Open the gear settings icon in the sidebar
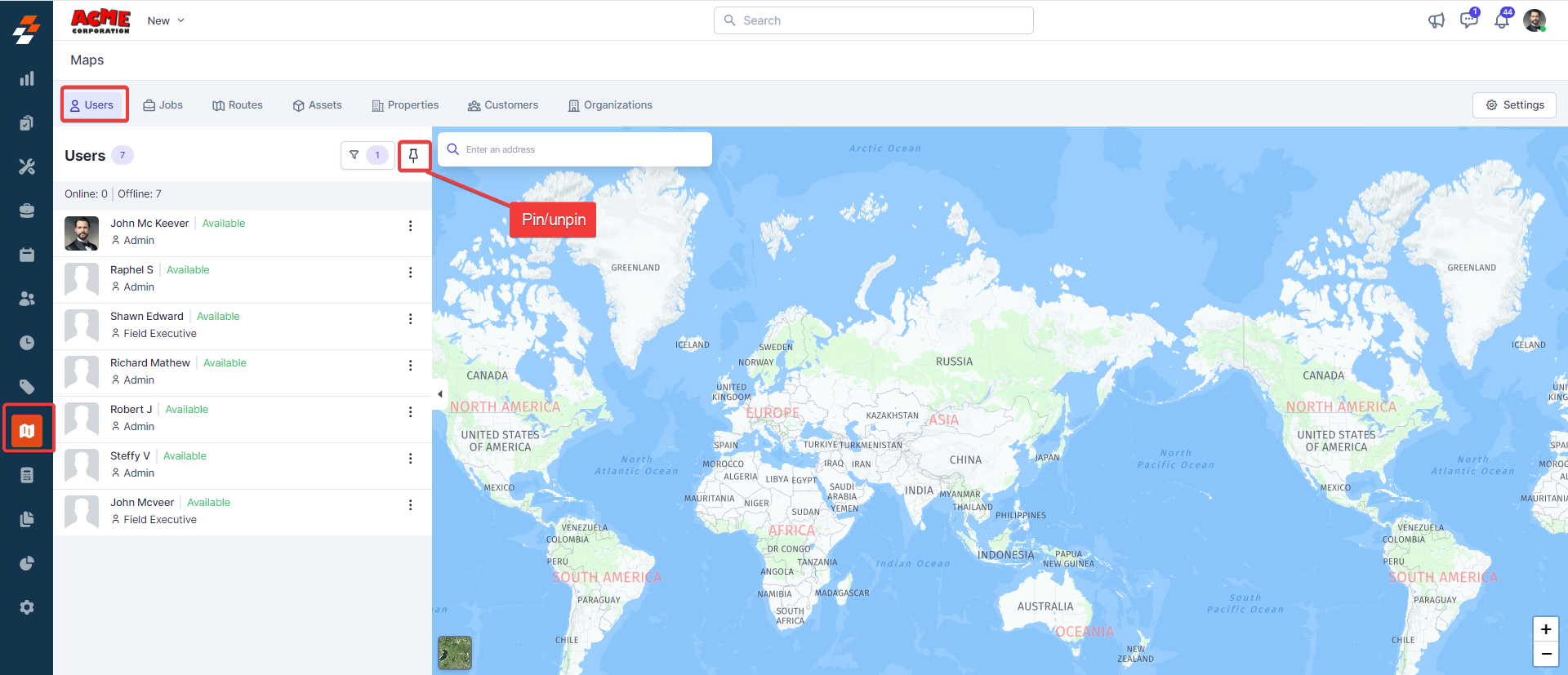1568x675 pixels. pos(27,607)
